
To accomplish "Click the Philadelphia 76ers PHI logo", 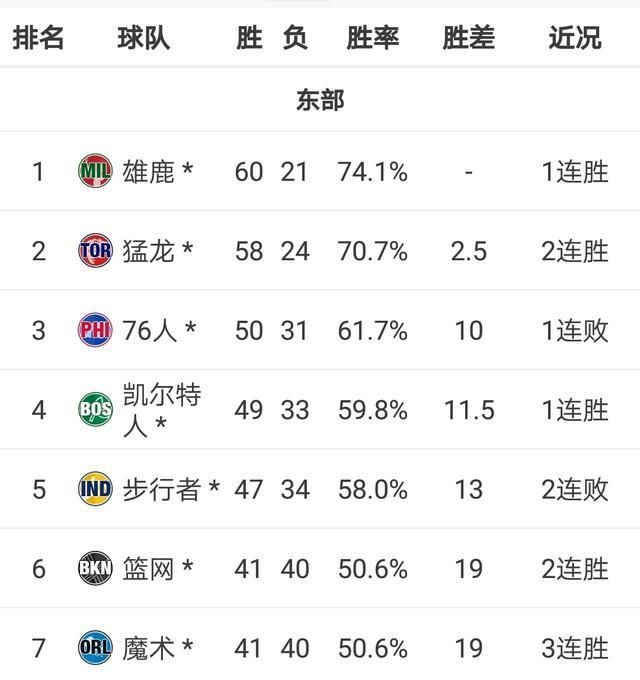I will [x=95, y=330].
